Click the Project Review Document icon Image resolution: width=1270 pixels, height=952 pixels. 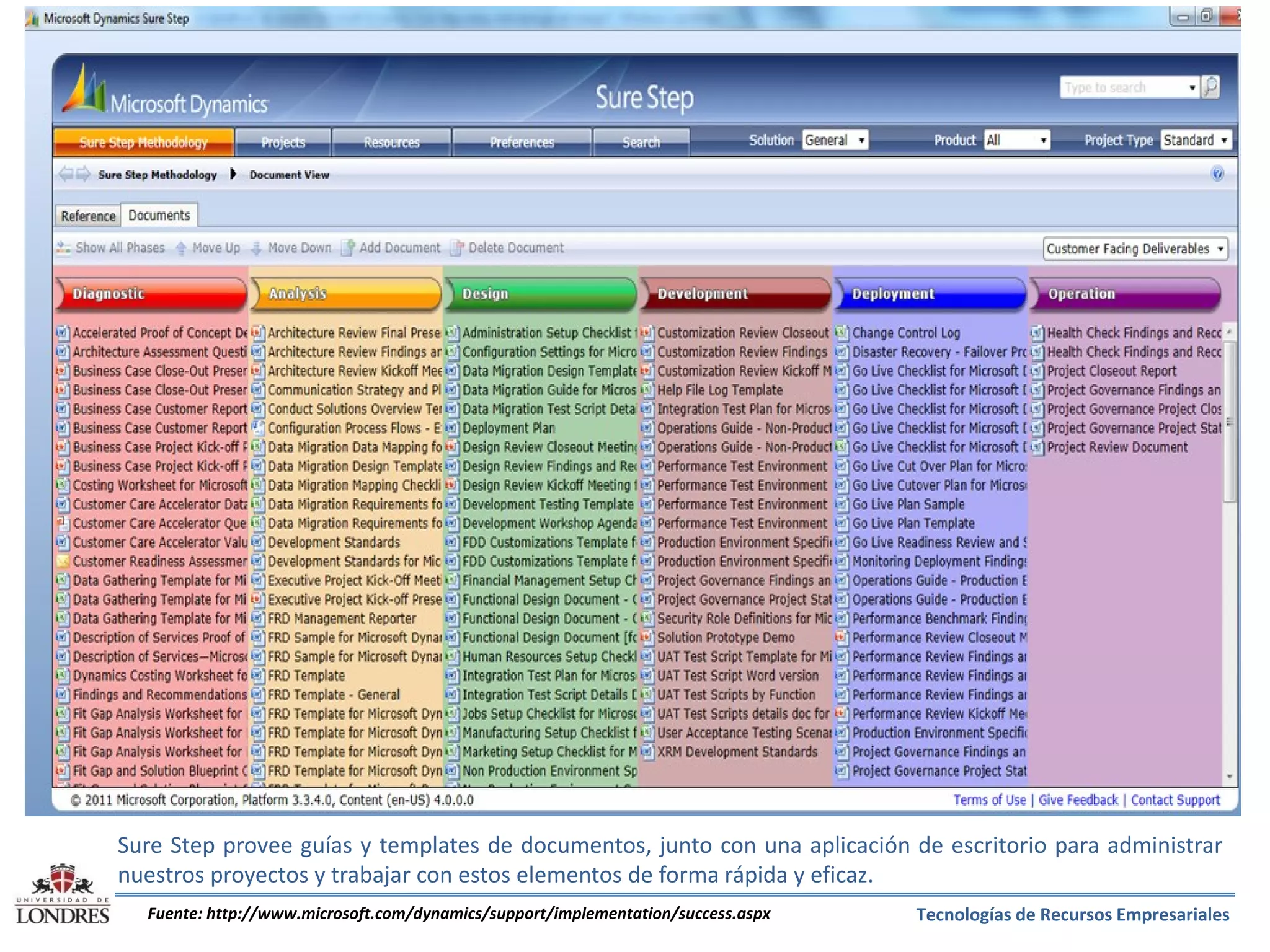tap(1037, 447)
